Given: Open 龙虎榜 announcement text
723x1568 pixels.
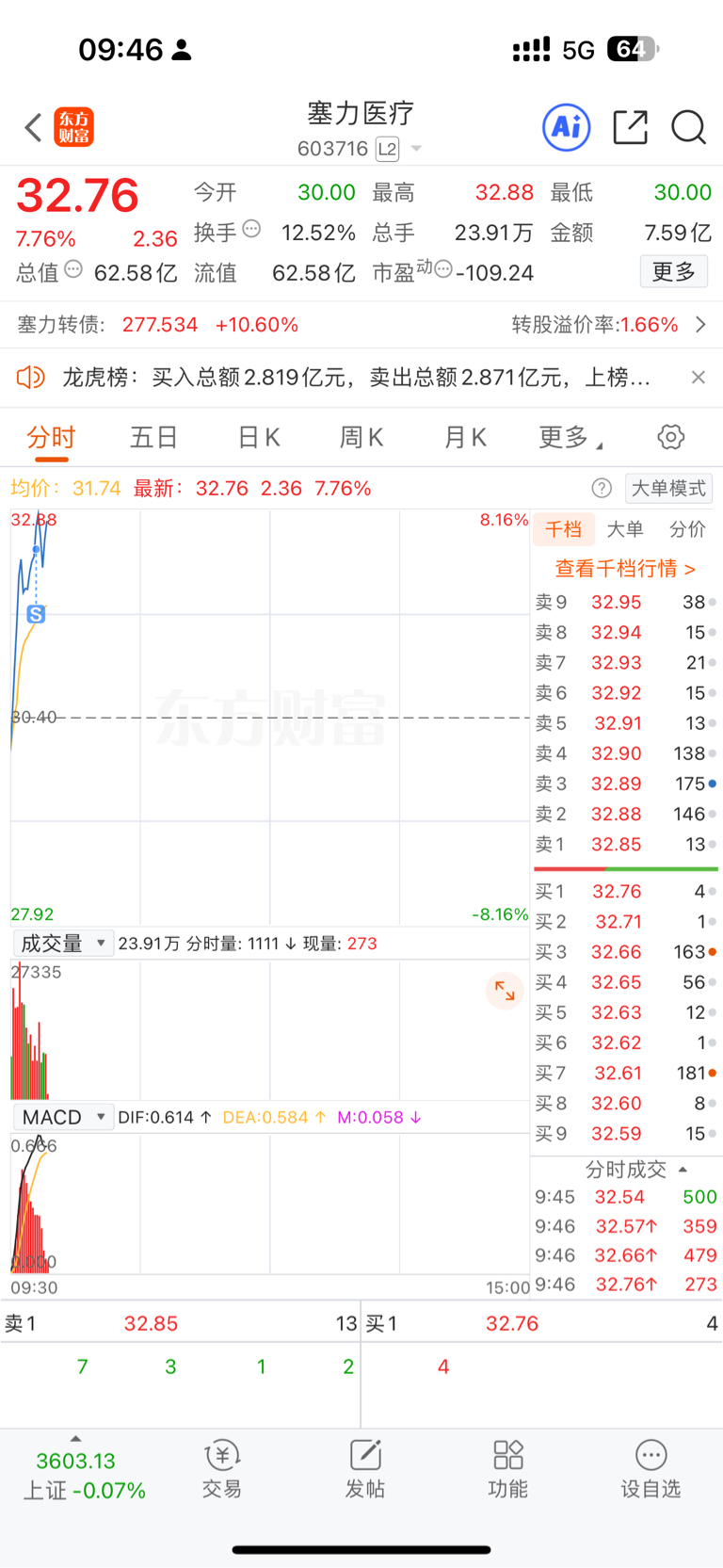Looking at the screenshot, I should click(x=356, y=378).
